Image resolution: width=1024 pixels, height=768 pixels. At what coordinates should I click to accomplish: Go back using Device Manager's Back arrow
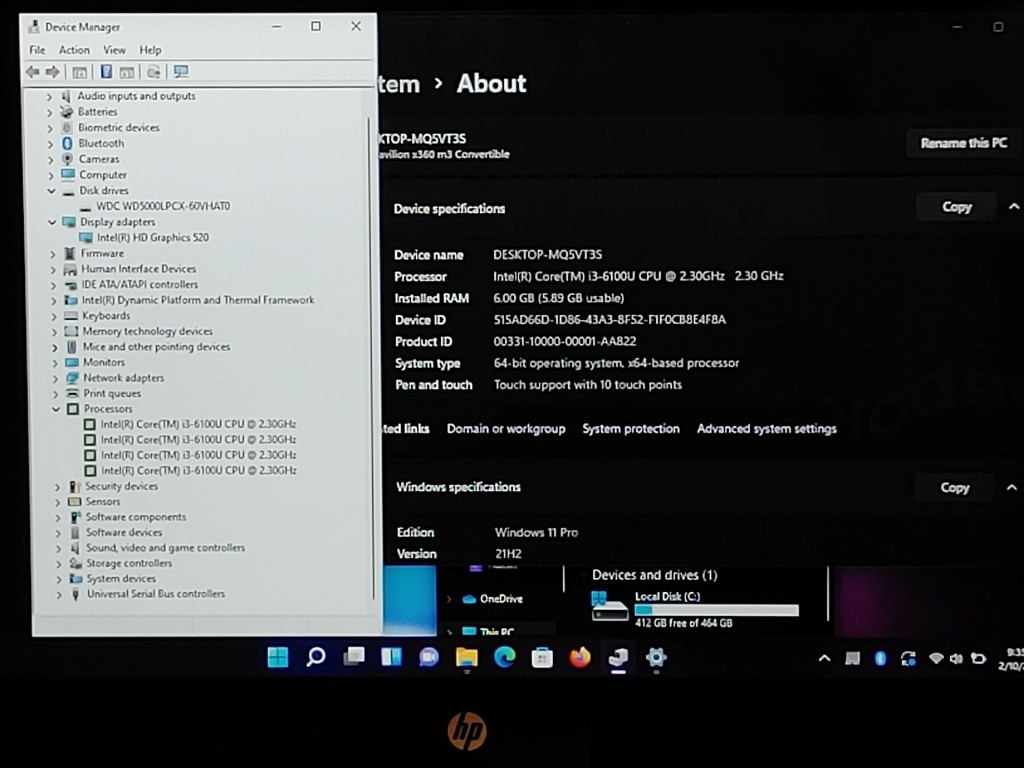click(33, 72)
